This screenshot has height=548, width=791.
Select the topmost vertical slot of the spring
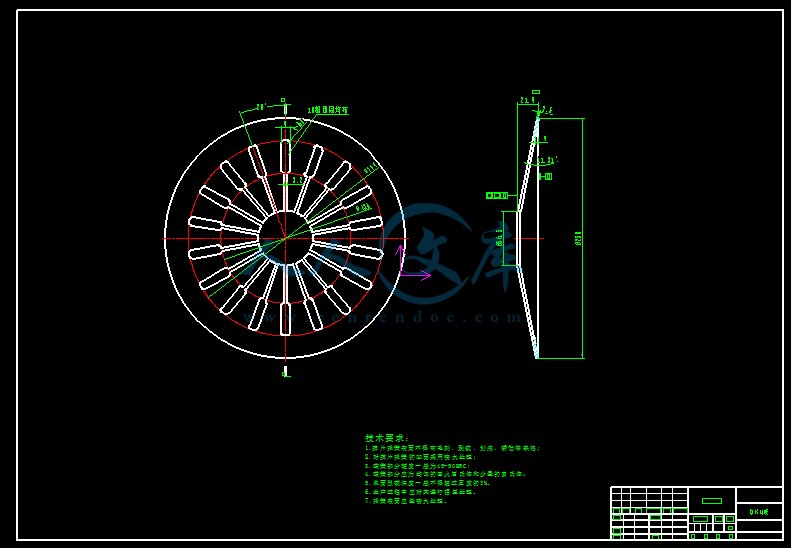pyautogui.click(x=285, y=156)
